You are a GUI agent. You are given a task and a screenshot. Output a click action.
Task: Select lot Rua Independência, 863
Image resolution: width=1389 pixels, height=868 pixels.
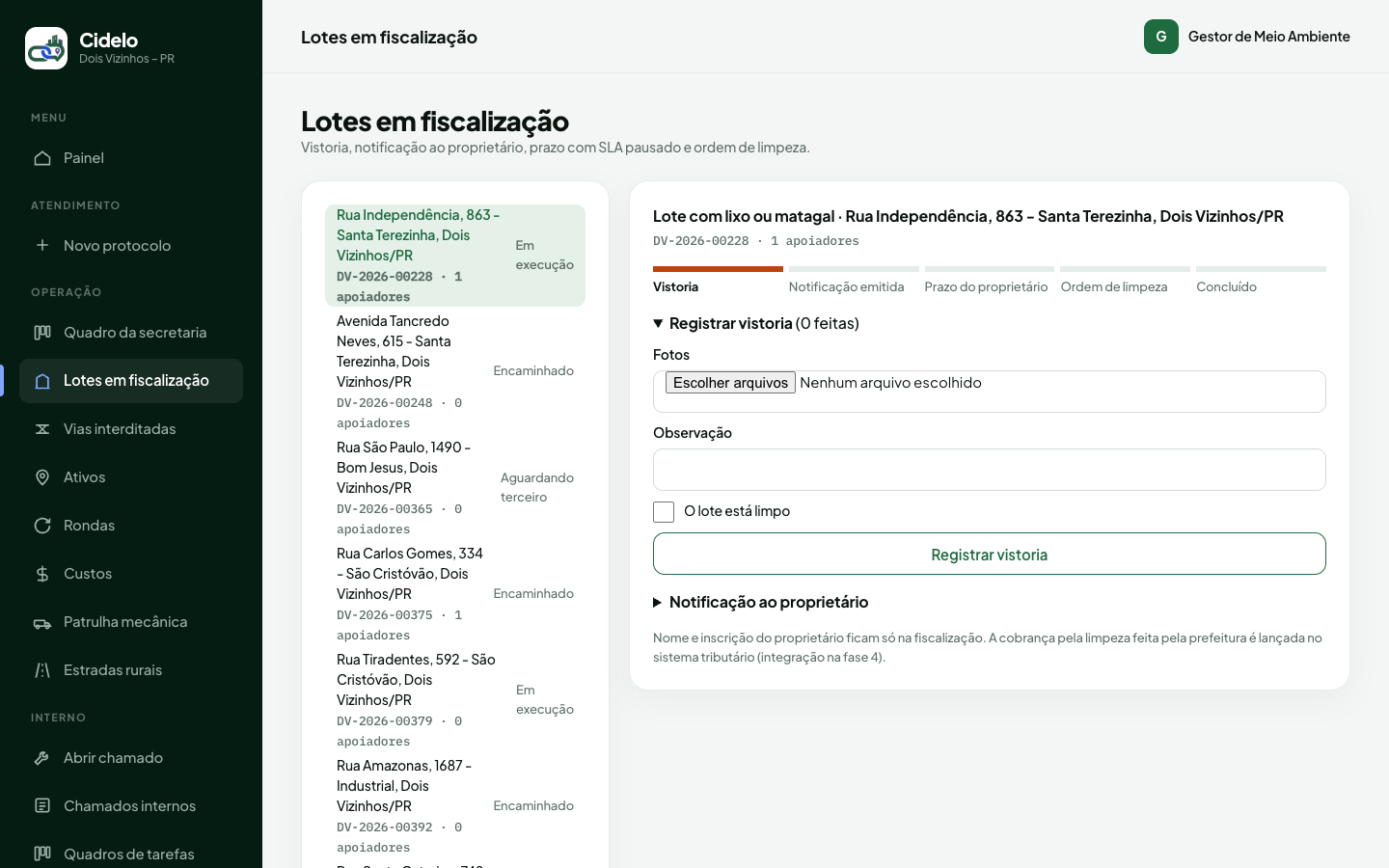(x=455, y=256)
